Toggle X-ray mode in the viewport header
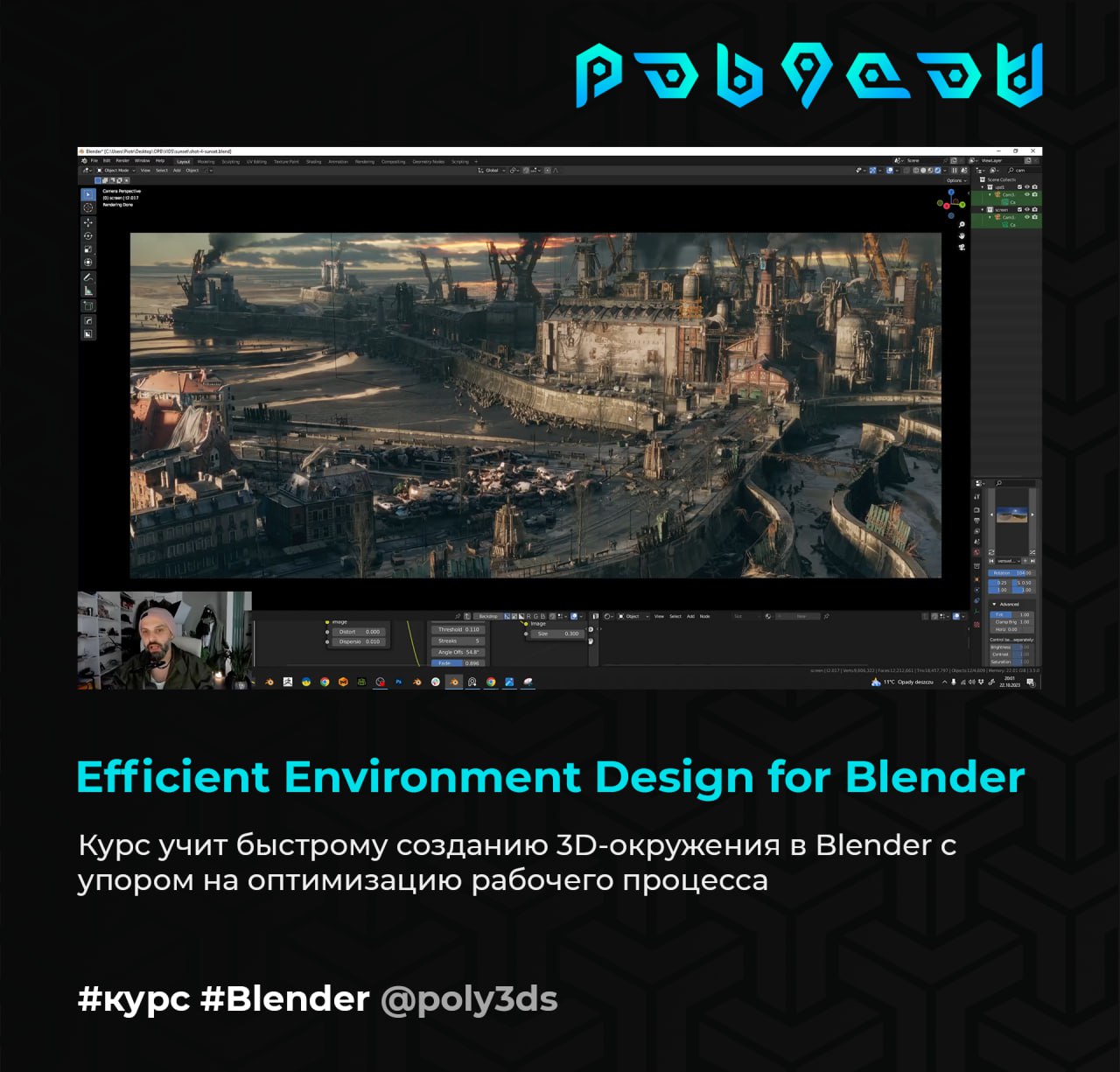This screenshot has width=1120, height=1072. click(906, 171)
